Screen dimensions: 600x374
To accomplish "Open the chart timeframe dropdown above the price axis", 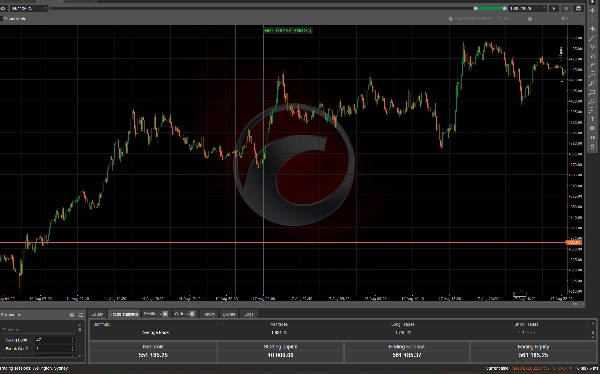I will 565,18.
